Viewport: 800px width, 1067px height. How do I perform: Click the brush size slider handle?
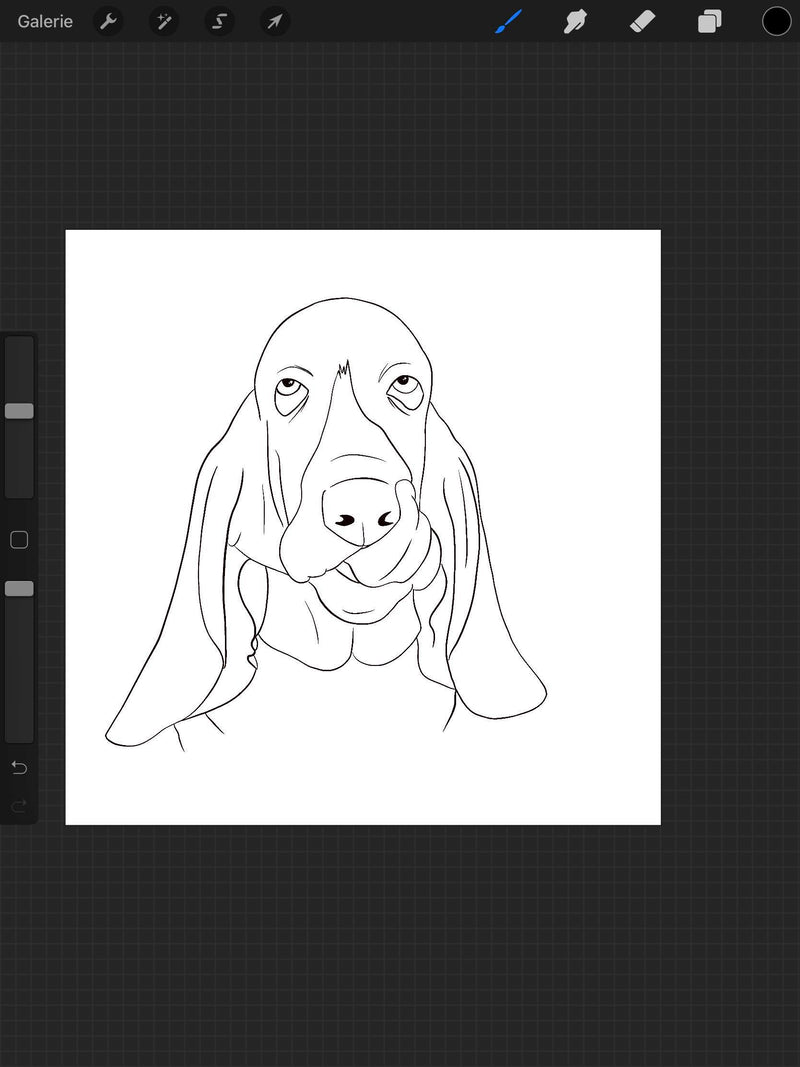point(19,411)
